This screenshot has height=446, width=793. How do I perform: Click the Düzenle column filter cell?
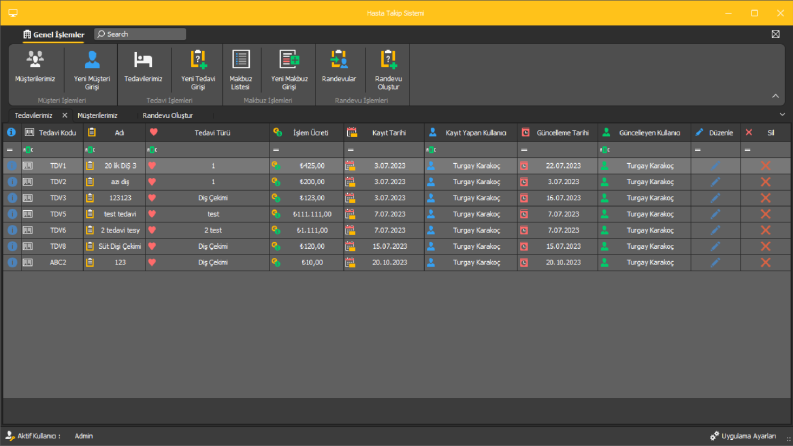tap(715, 150)
